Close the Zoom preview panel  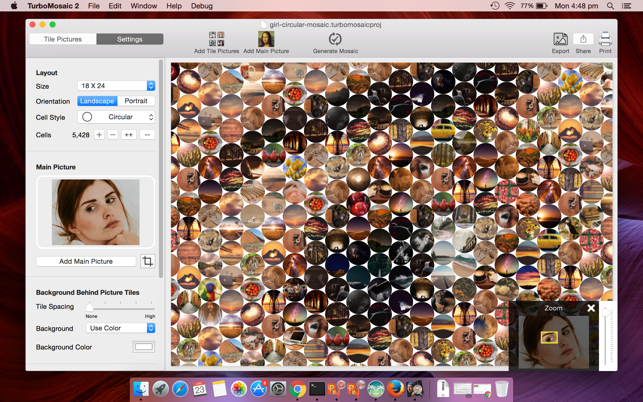(591, 308)
